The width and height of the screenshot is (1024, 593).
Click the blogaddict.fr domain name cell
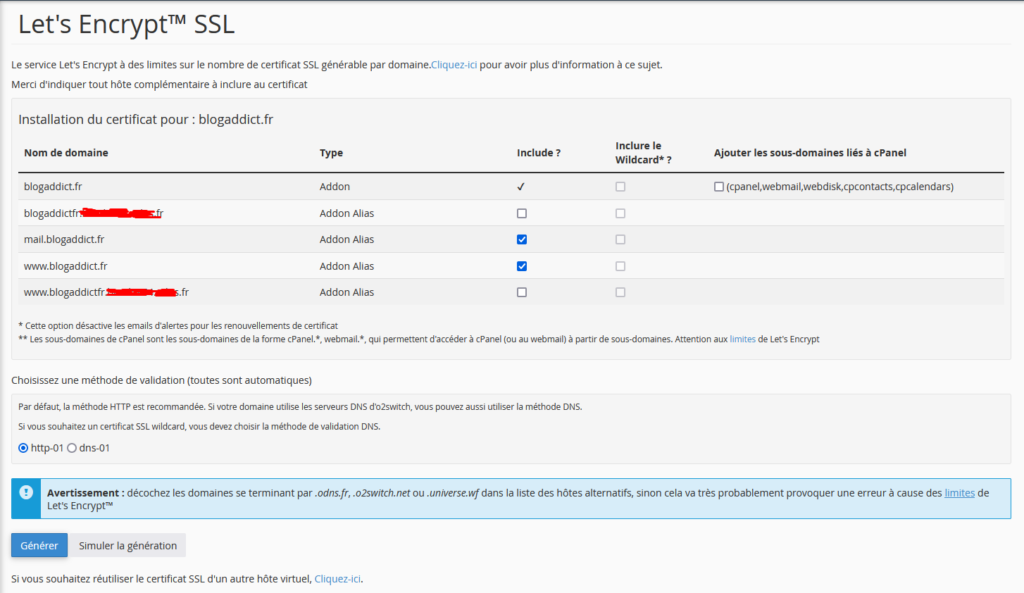pyautogui.click(x=53, y=187)
